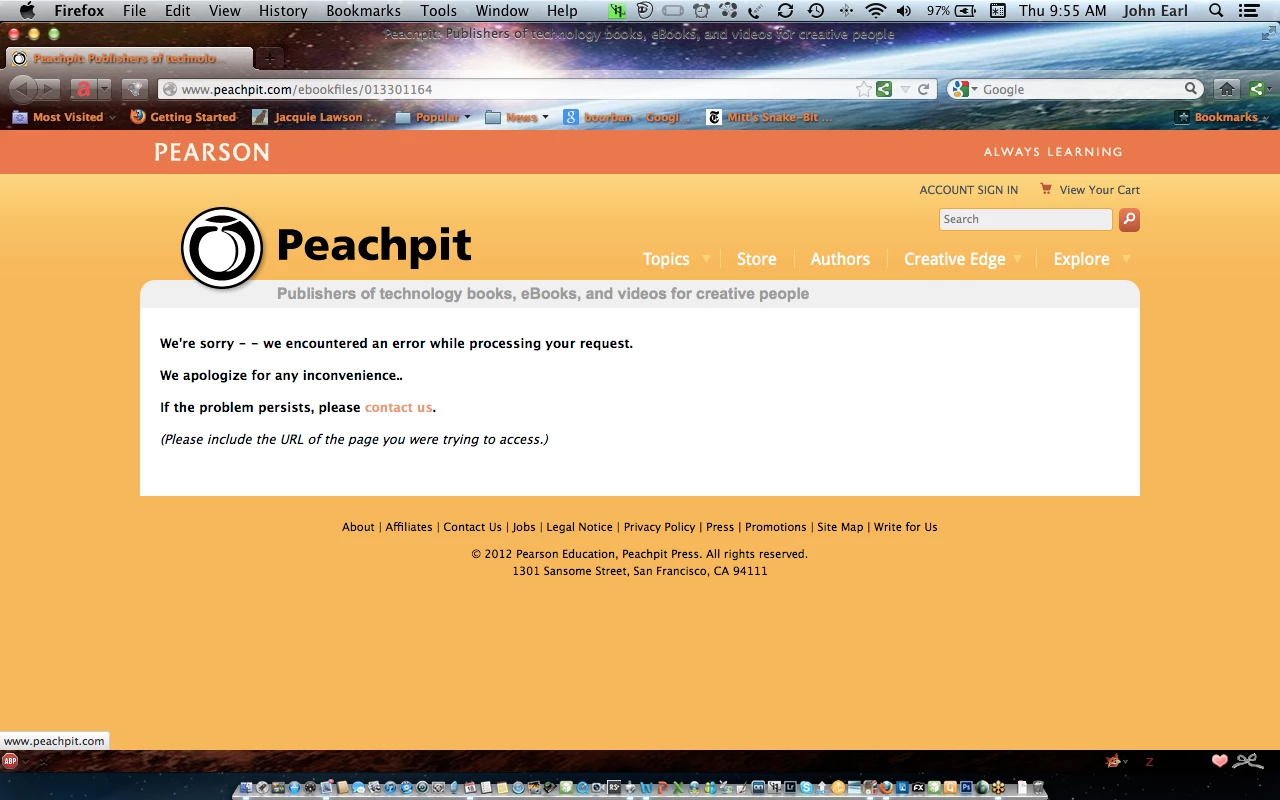
Task: Click the 'contact us' link in the error message
Action: pyautogui.click(x=398, y=407)
